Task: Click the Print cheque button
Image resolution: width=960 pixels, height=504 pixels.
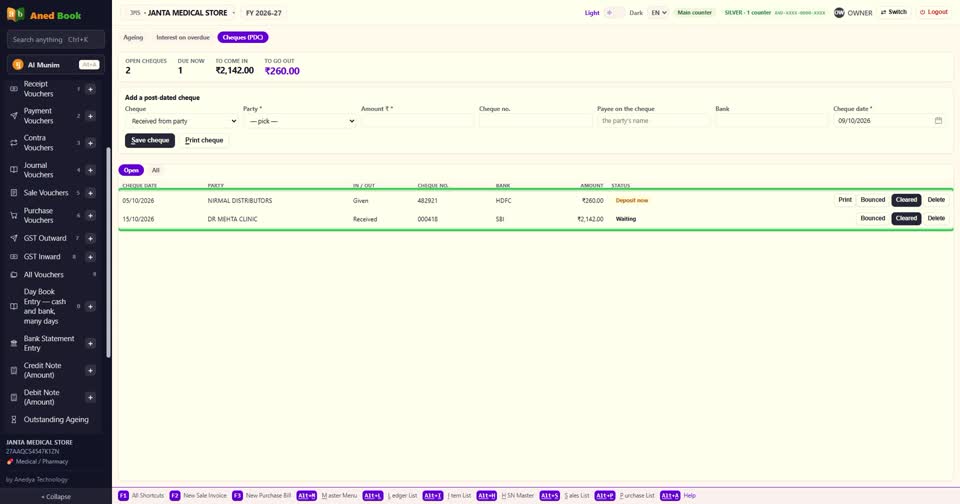Action: (204, 140)
